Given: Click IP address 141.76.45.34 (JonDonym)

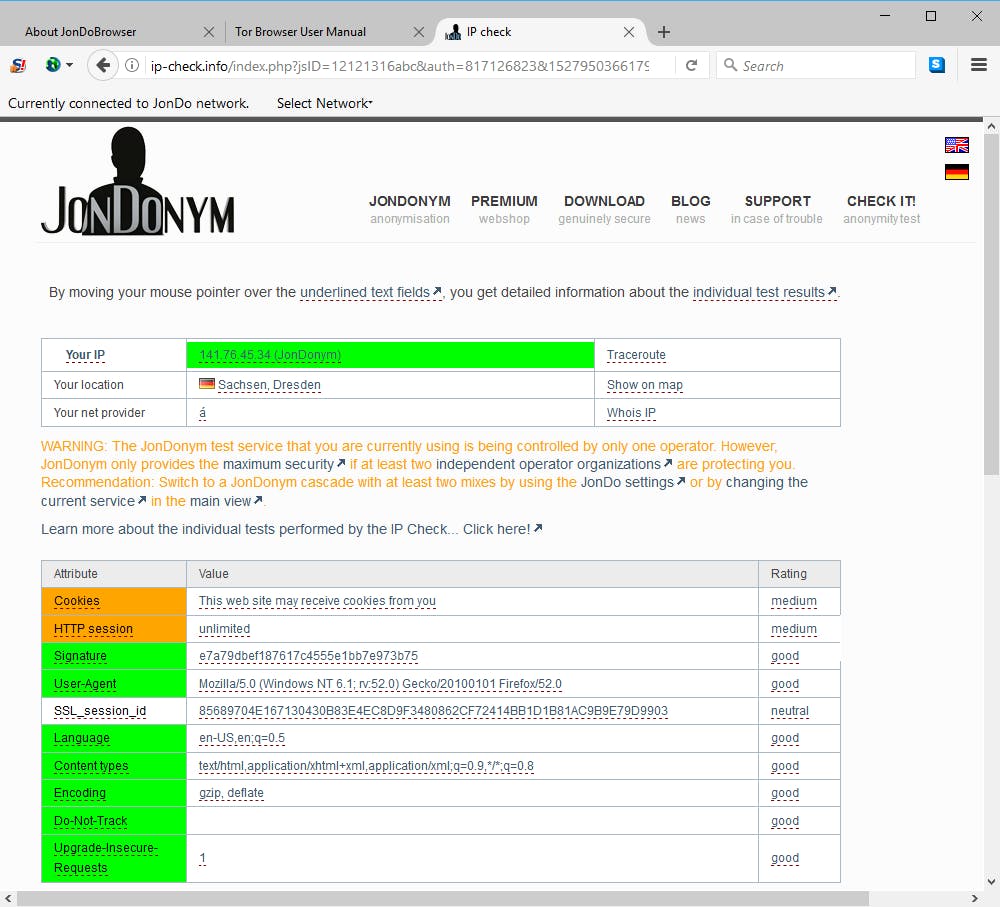Looking at the screenshot, I should click(x=270, y=355).
